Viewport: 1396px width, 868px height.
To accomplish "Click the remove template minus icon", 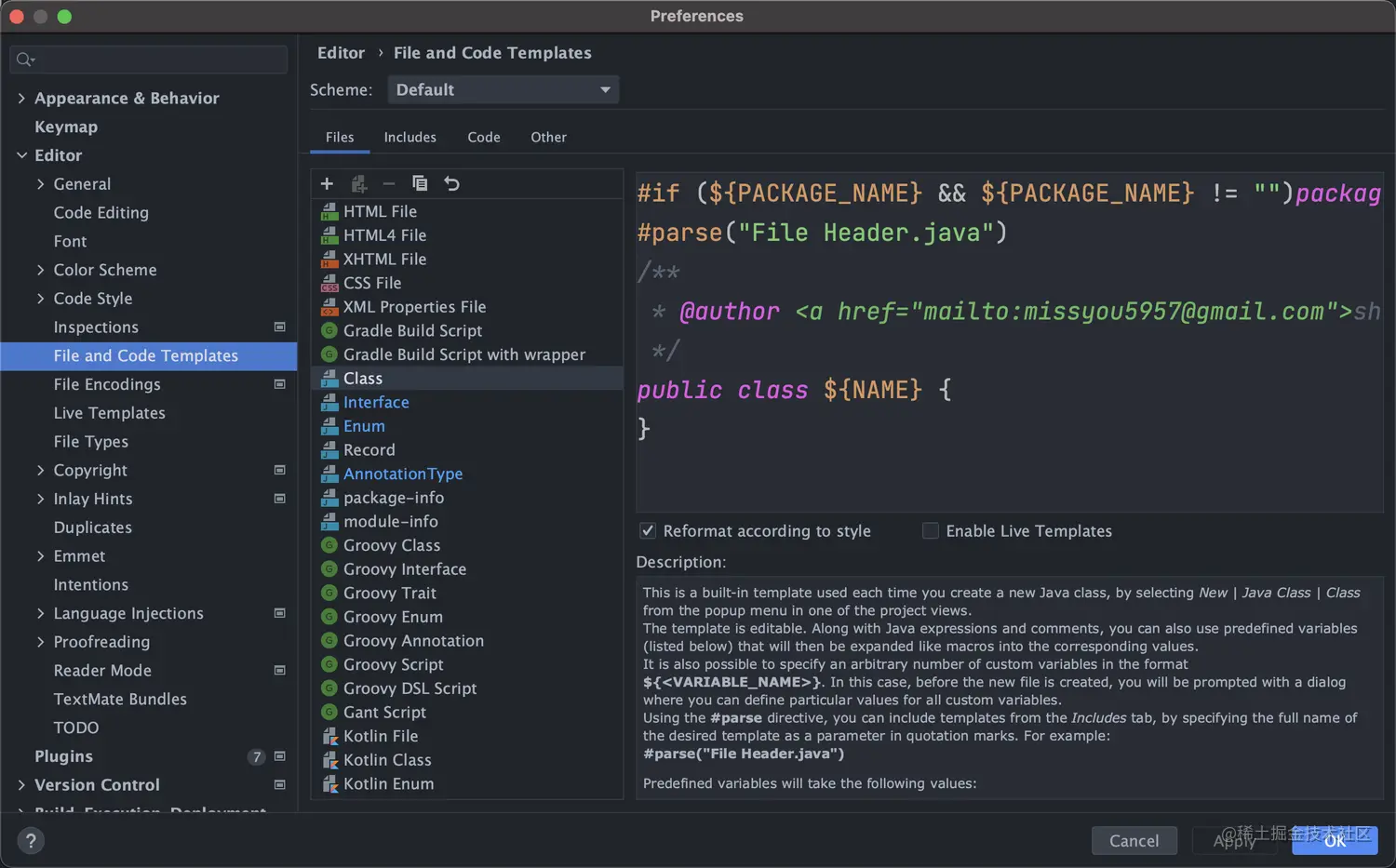I will pyautogui.click(x=389, y=184).
